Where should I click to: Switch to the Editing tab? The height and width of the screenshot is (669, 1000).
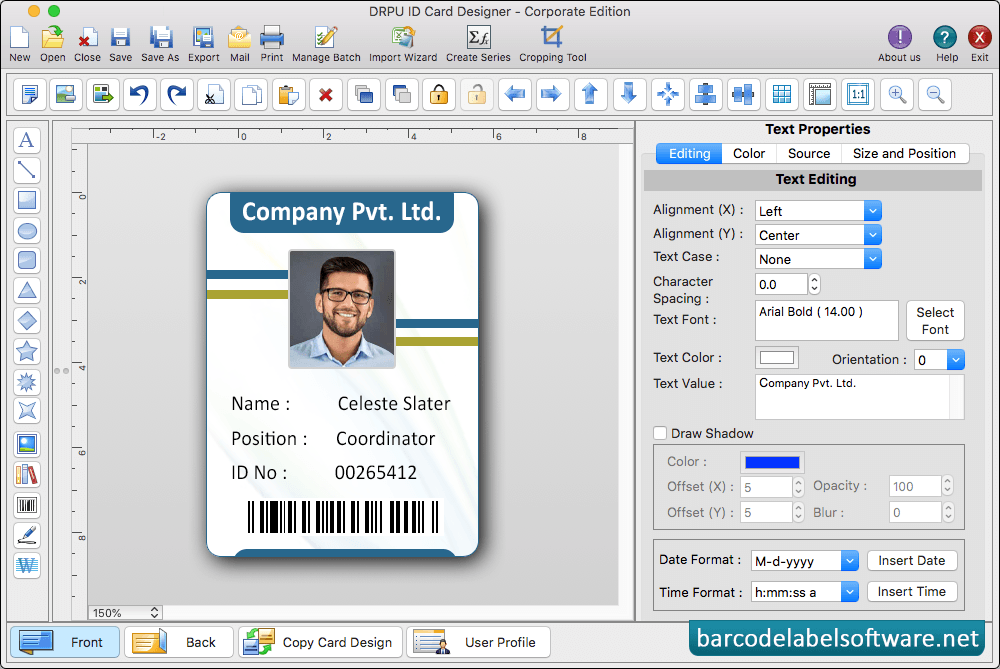[689, 154]
